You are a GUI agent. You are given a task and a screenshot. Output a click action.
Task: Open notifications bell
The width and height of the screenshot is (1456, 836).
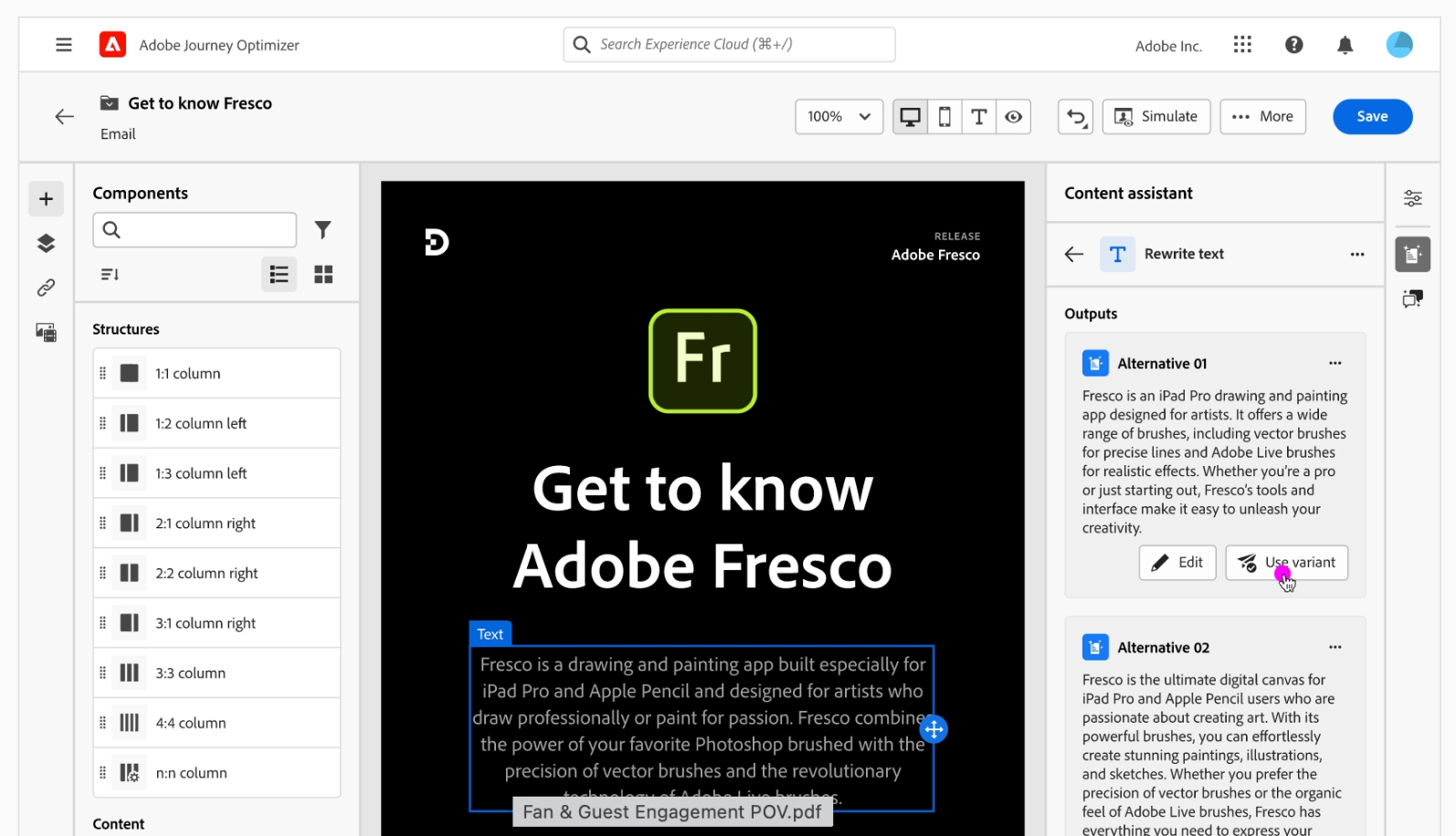click(x=1345, y=45)
